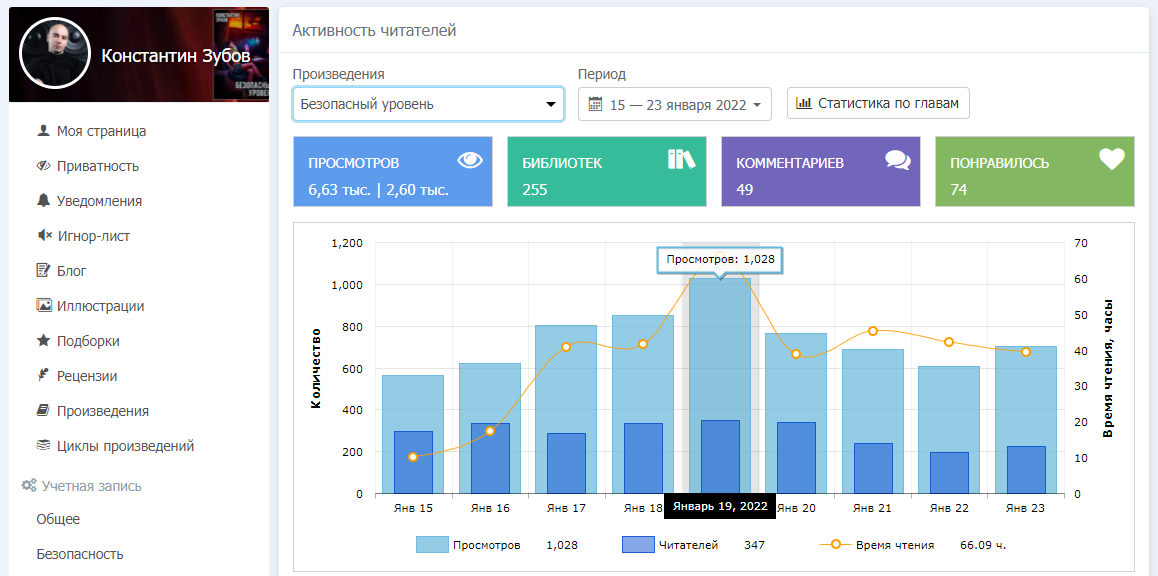Expand the 15 — 23 января 2022 period picker
The width and height of the screenshot is (1158, 576).
point(674,104)
